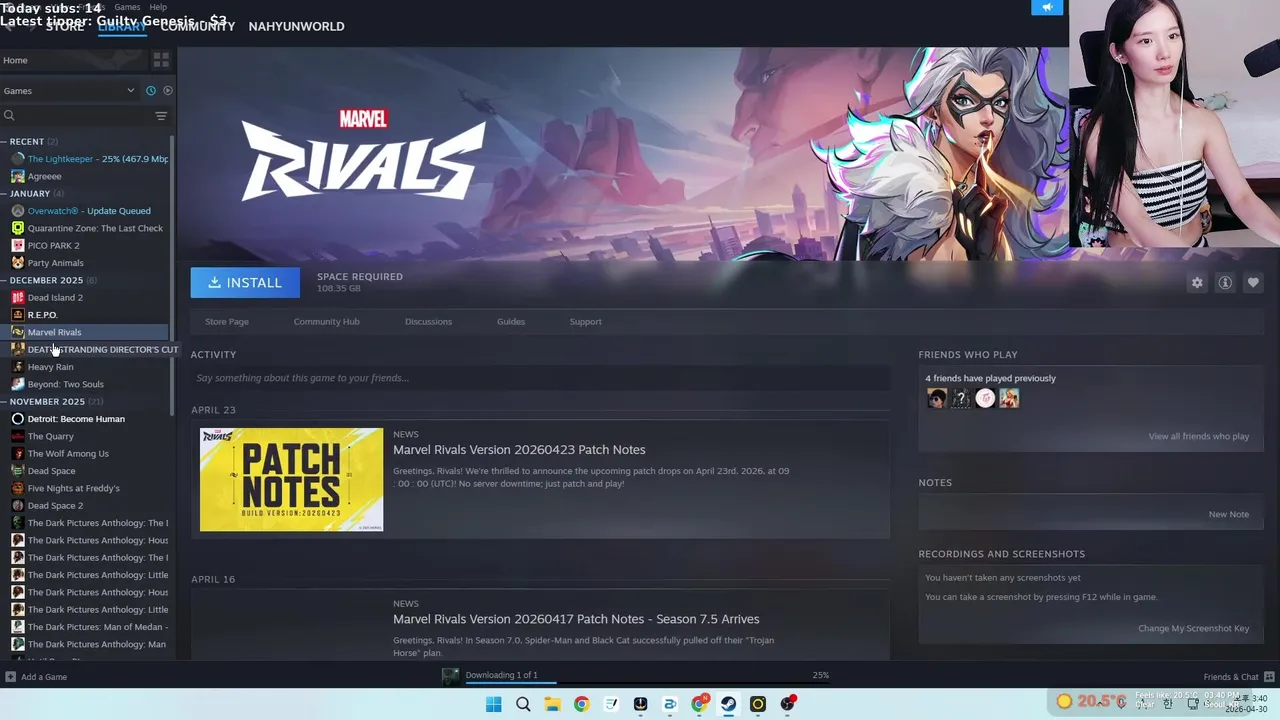This screenshot has height=720, width=1280.
Task: Click first friend avatar in Friends Who Play
Action: coord(936,398)
